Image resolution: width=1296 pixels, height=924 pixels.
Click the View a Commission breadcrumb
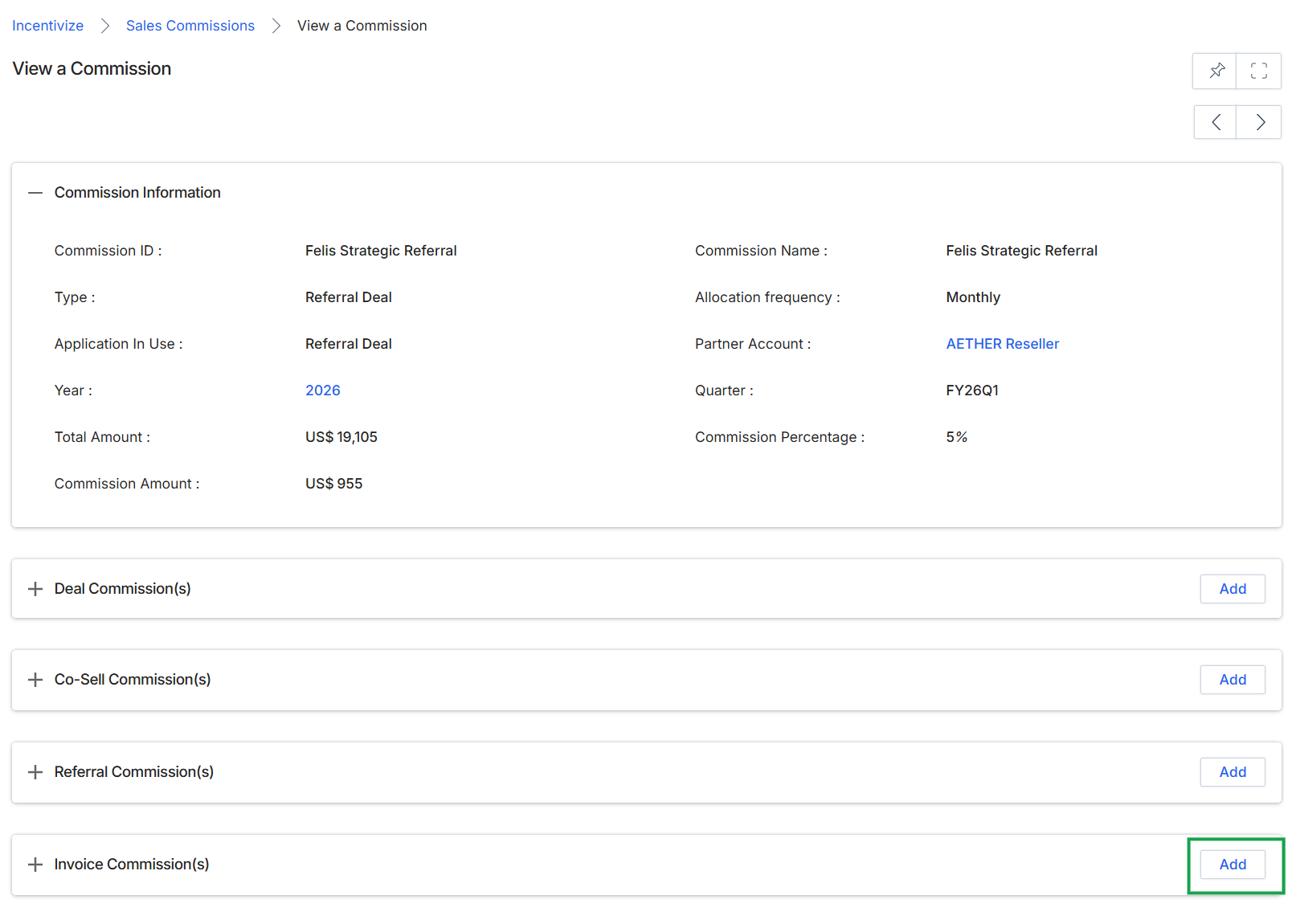362,26
